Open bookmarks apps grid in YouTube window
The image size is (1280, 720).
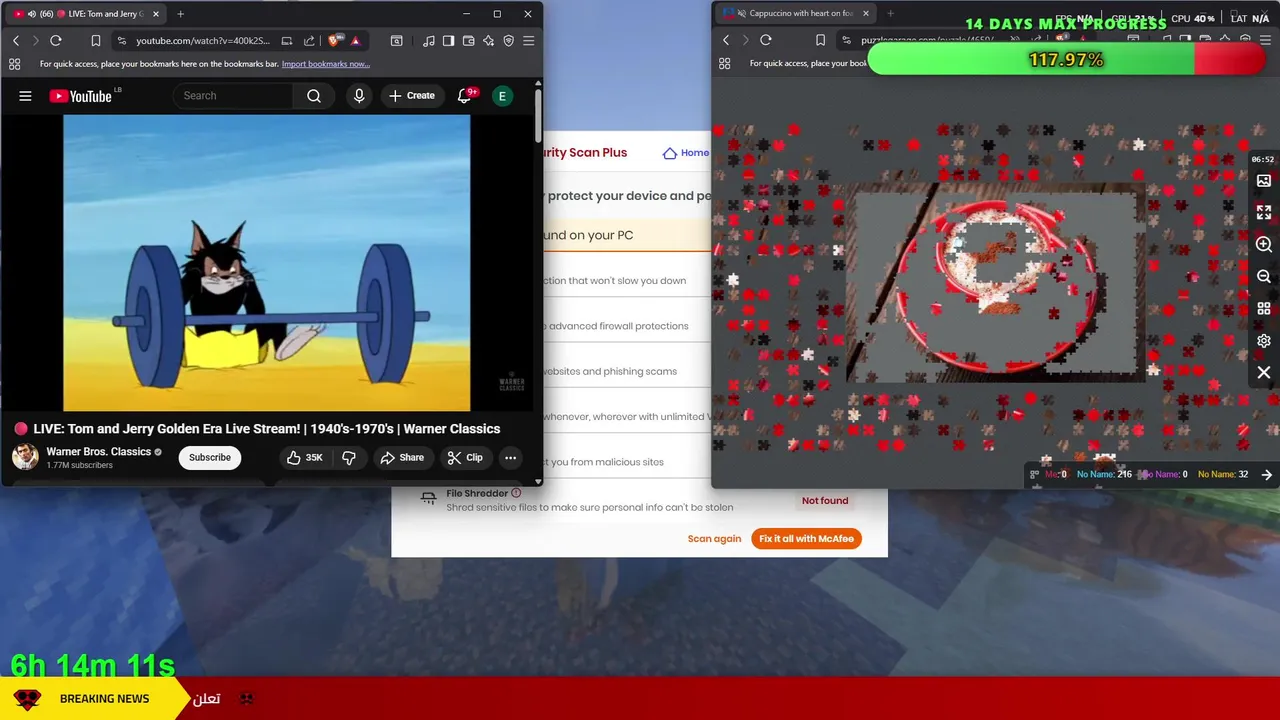[x=14, y=64]
